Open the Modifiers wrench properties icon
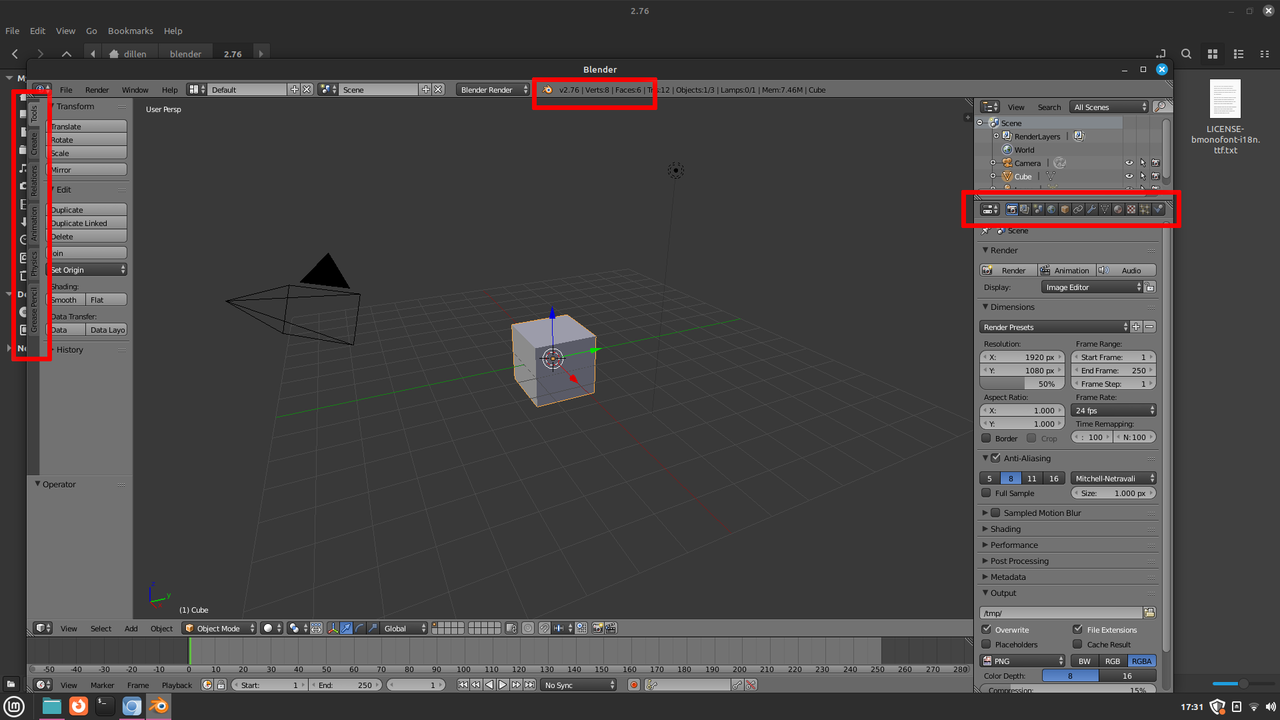The height and width of the screenshot is (720, 1280). (1092, 209)
